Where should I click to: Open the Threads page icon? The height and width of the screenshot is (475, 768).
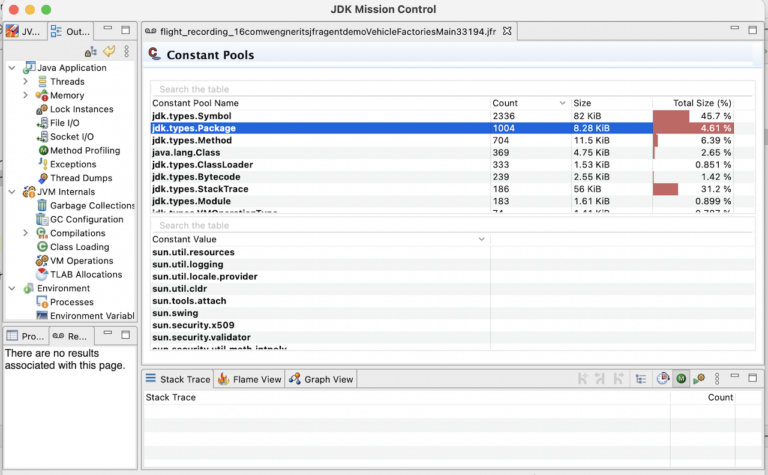(42, 81)
